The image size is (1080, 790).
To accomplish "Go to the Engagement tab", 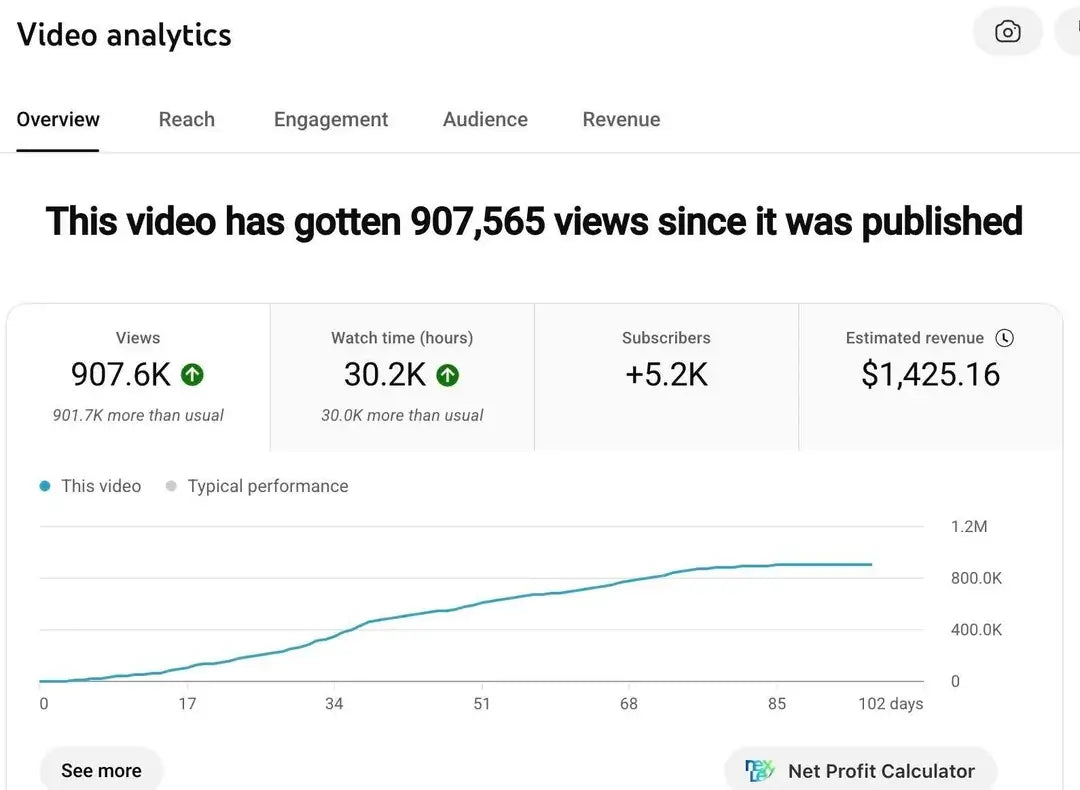I will pos(331,120).
